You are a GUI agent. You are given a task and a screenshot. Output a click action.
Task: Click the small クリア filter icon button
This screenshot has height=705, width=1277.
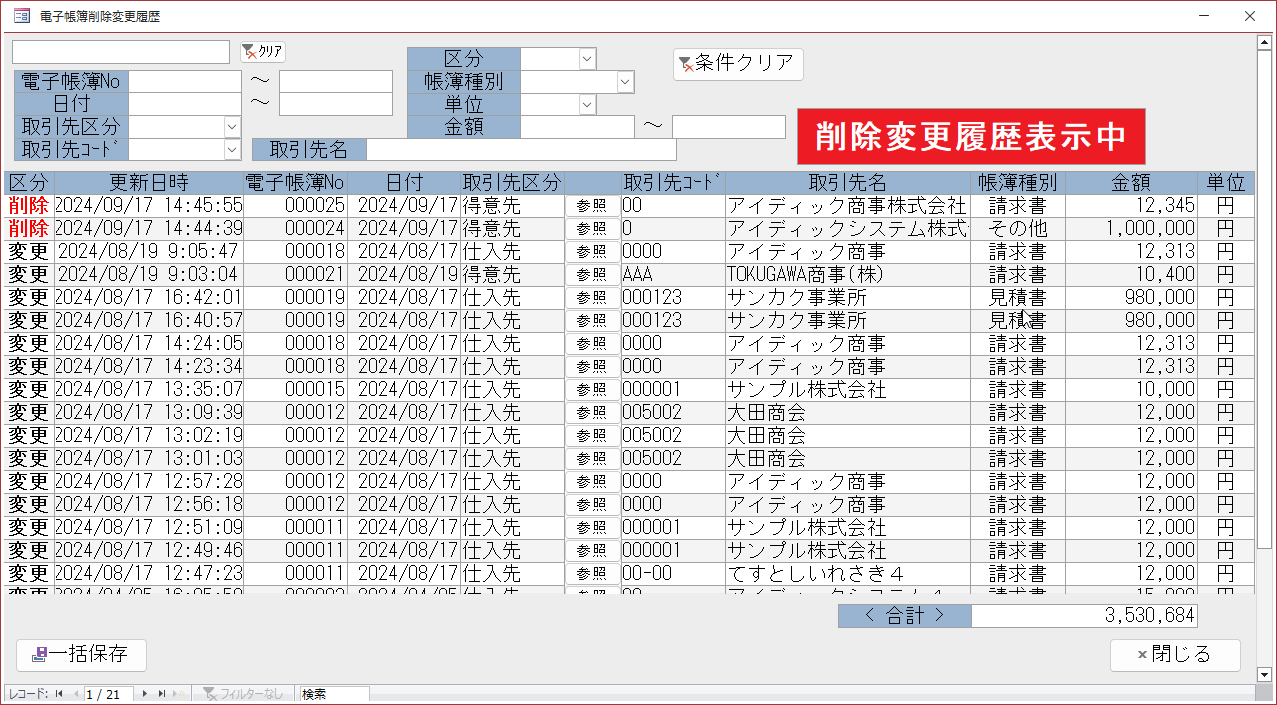263,52
